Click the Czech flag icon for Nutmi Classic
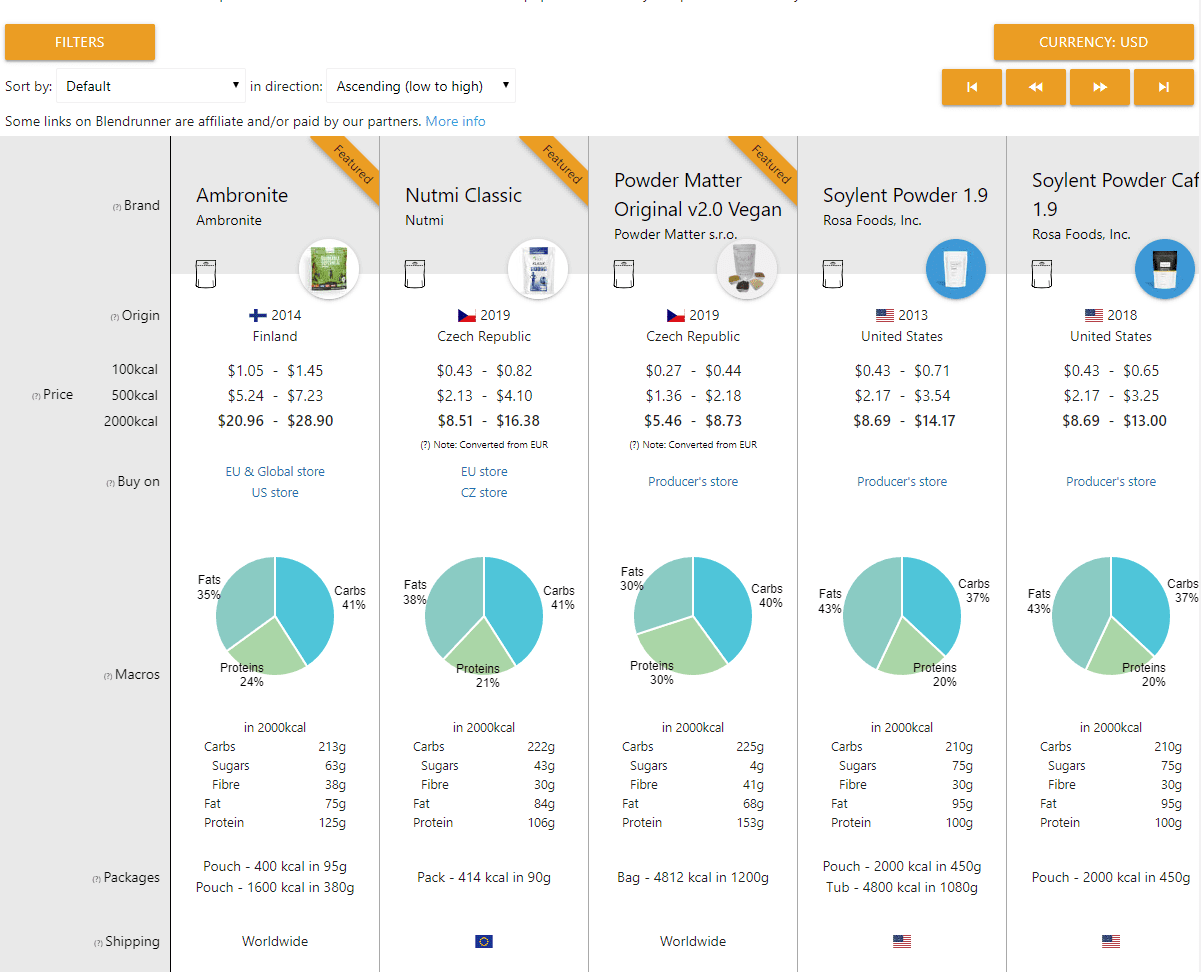 (467, 315)
